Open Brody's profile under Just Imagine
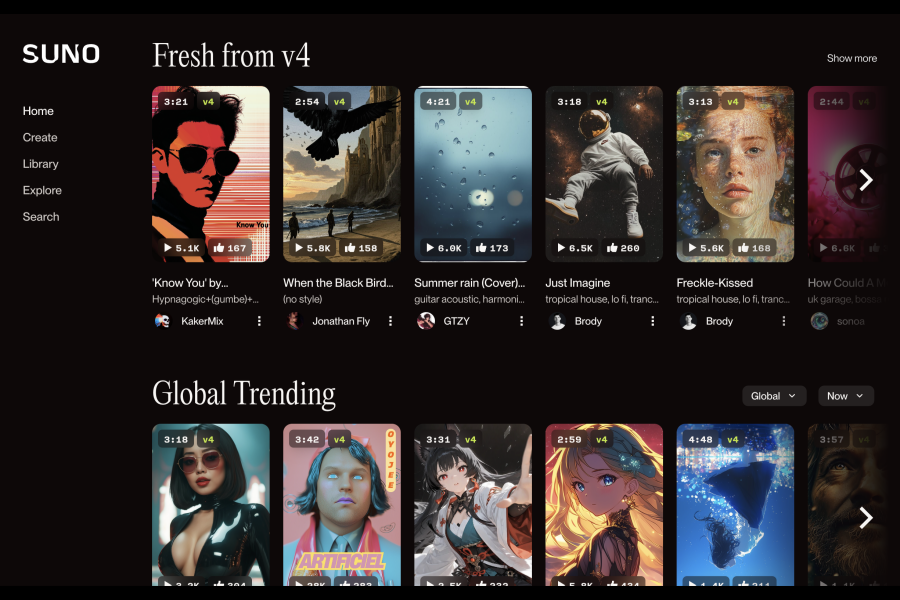Image resolution: width=900 pixels, height=600 pixels. tap(588, 321)
